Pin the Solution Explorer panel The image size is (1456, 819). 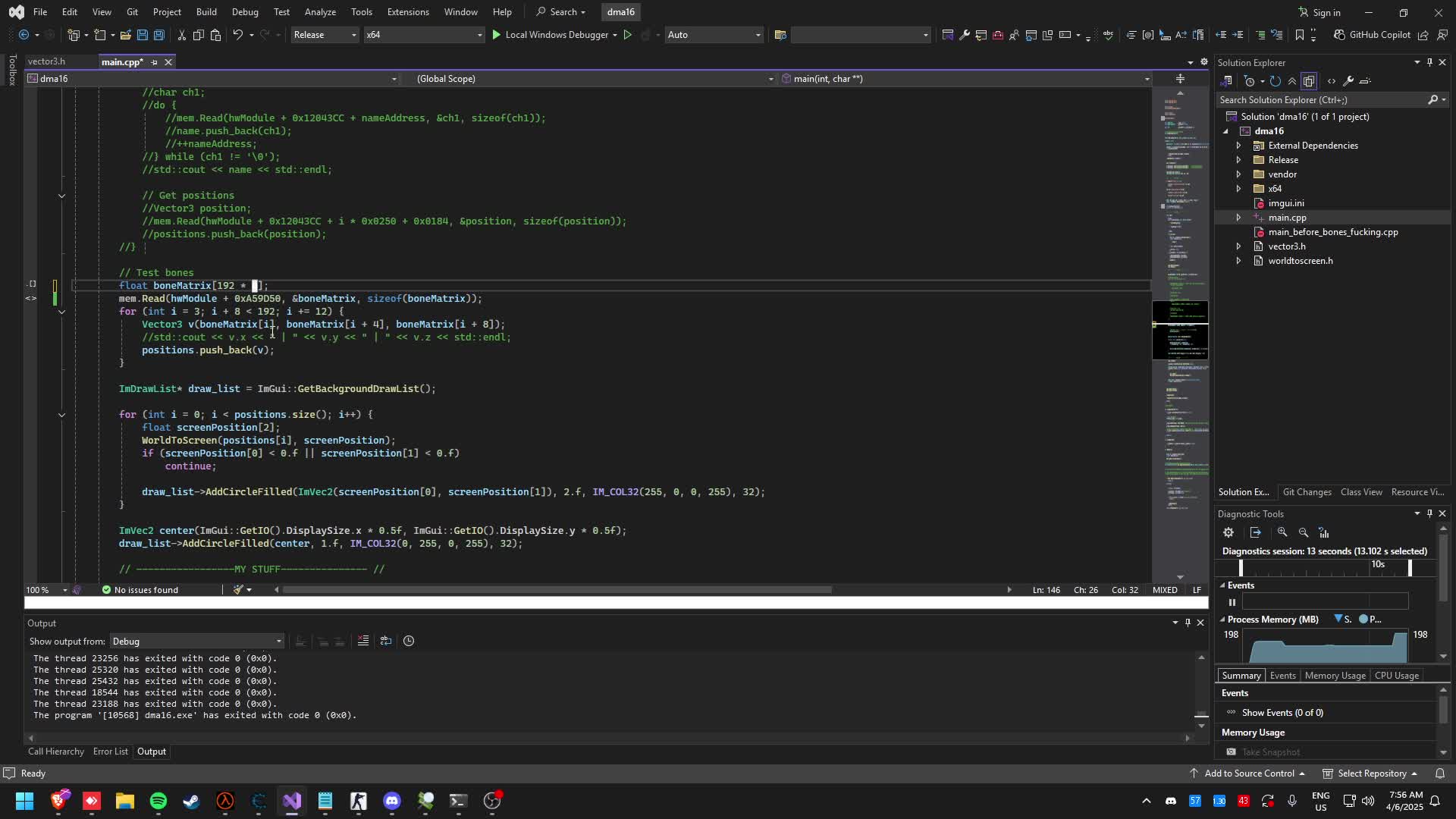click(x=1429, y=62)
